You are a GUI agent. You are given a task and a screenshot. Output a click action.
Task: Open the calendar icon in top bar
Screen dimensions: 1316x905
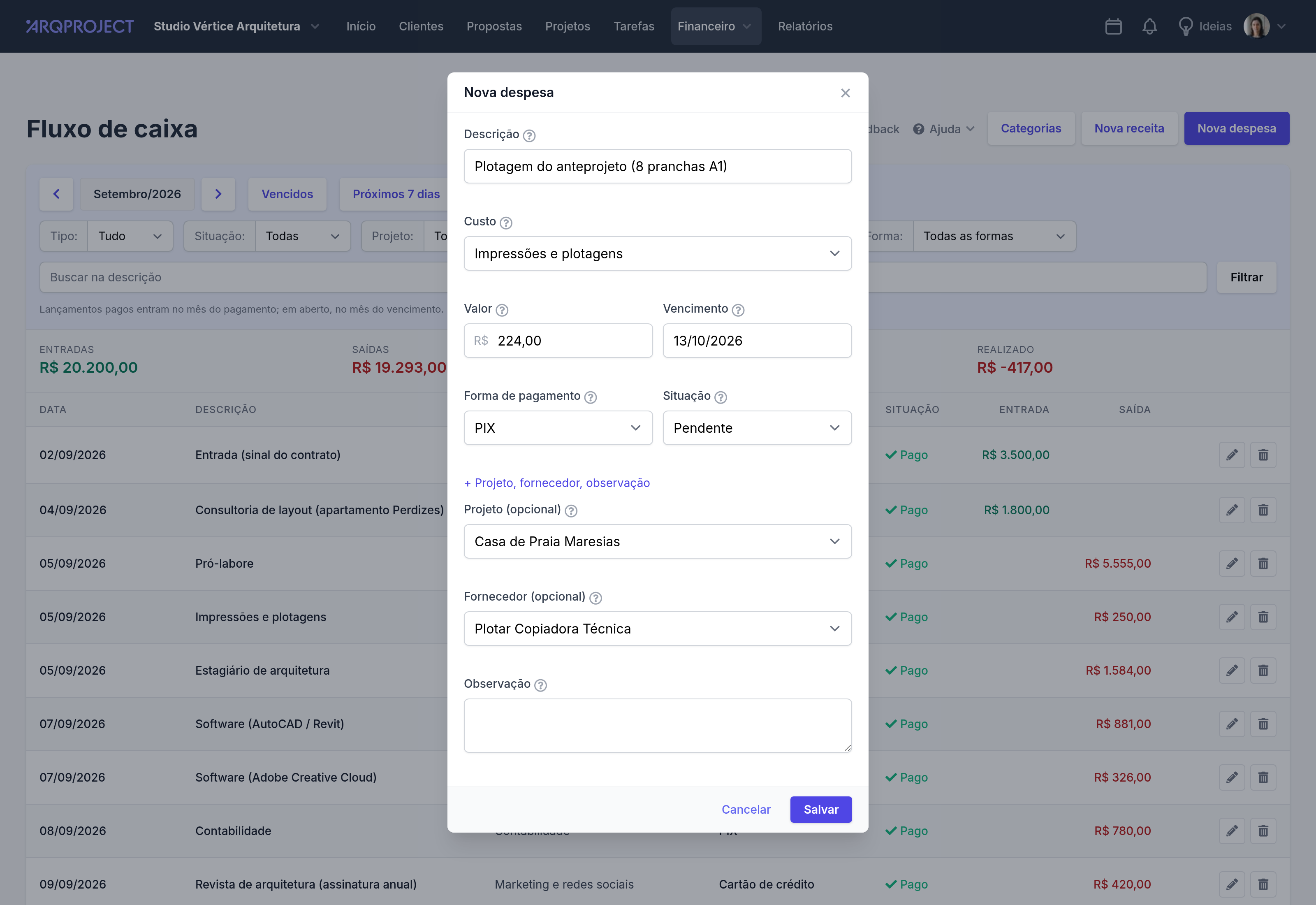[1113, 27]
